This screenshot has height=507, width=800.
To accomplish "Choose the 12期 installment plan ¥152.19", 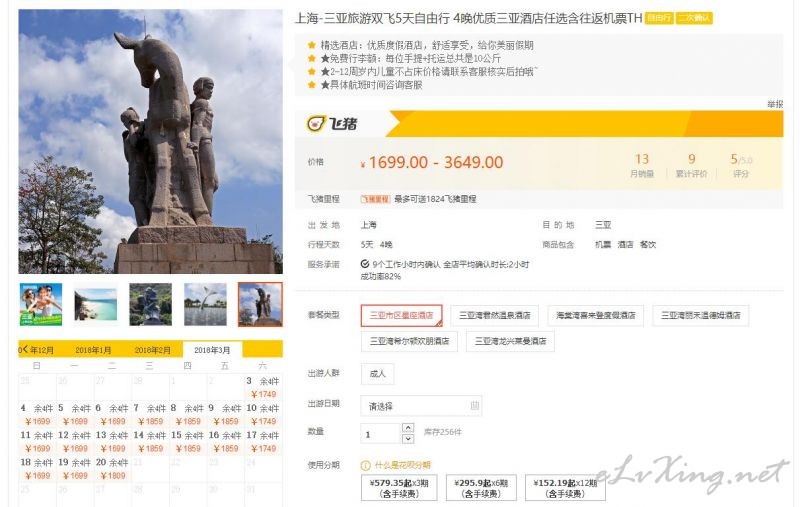I will (565, 488).
